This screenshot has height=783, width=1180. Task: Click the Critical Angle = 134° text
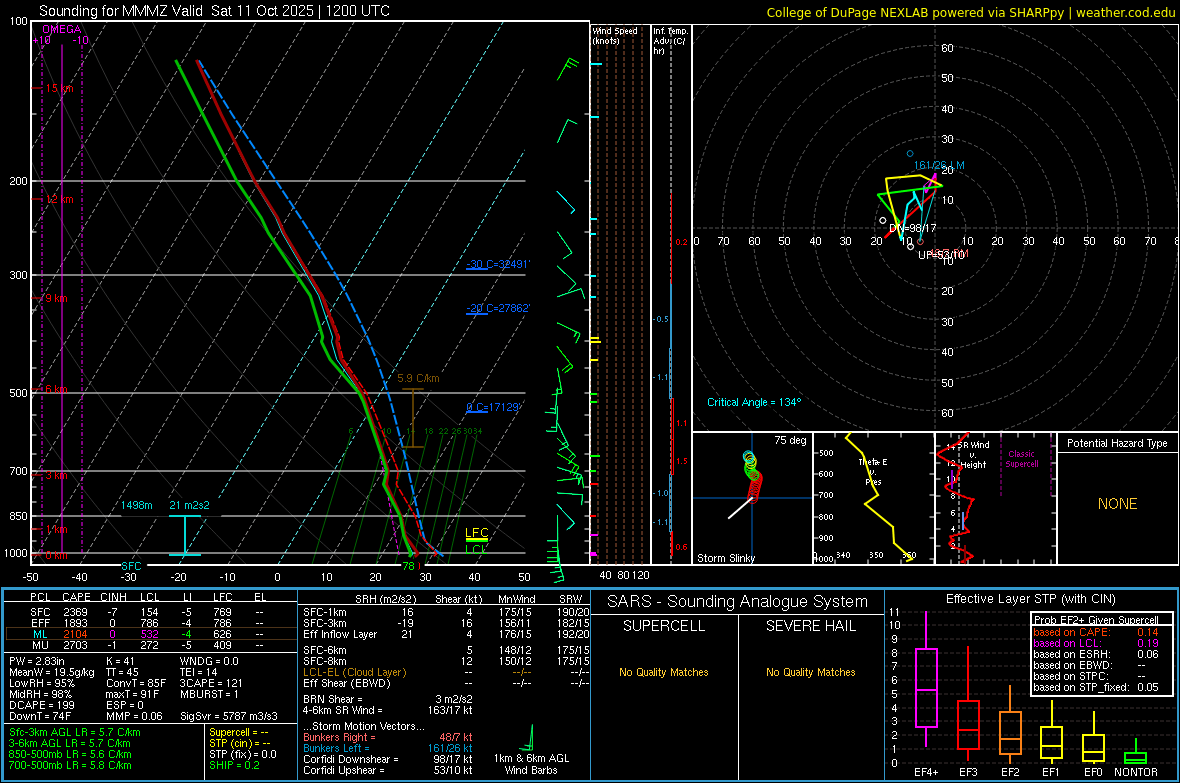pos(754,402)
